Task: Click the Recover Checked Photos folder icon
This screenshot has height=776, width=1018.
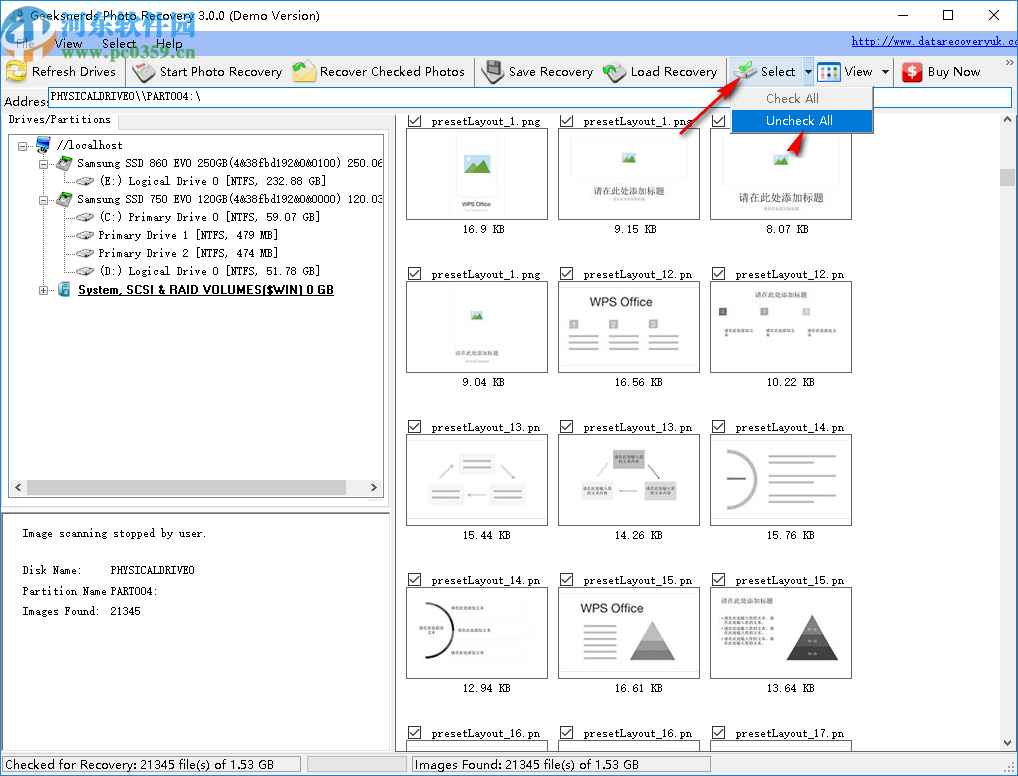Action: coord(304,71)
